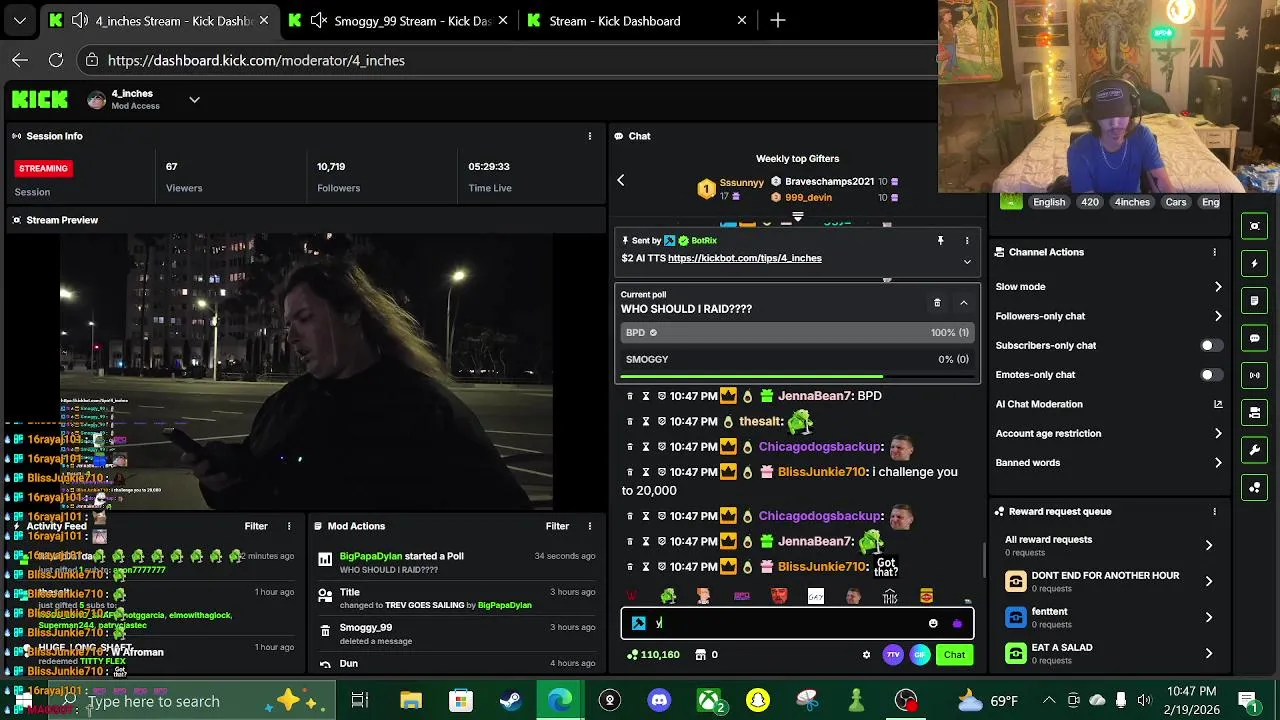The width and height of the screenshot is (1280, 720).
Task: Reload the browser page
Action: coord(56,60)
